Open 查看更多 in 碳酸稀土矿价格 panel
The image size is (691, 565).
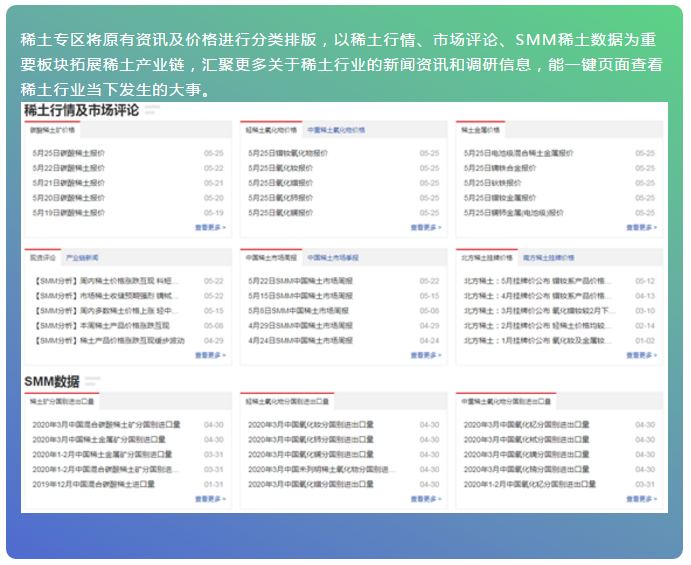[210, 227]
